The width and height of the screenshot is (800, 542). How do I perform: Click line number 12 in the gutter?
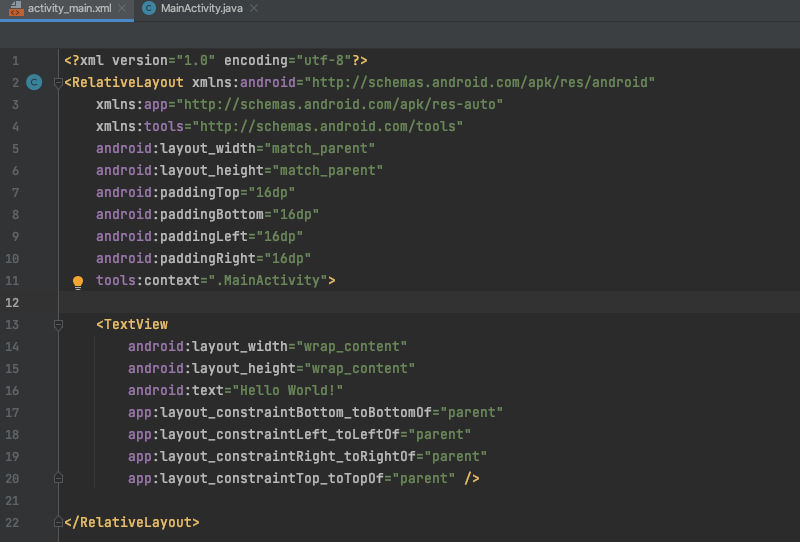click(13, 302)
